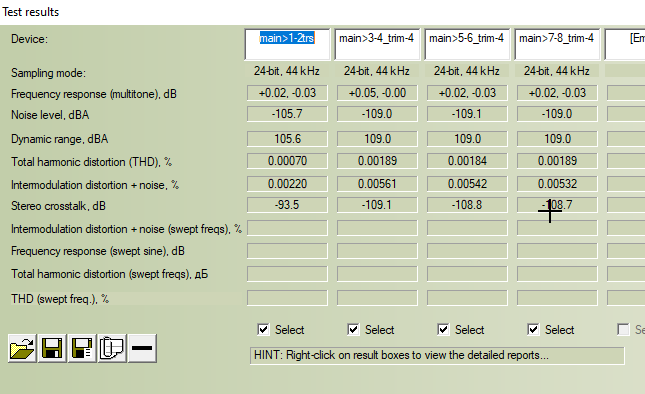The width and height of the screenshot is (645, 394).
Task: Click the 0.00542 intermodulation distortion box
Action: pos(467,184)
